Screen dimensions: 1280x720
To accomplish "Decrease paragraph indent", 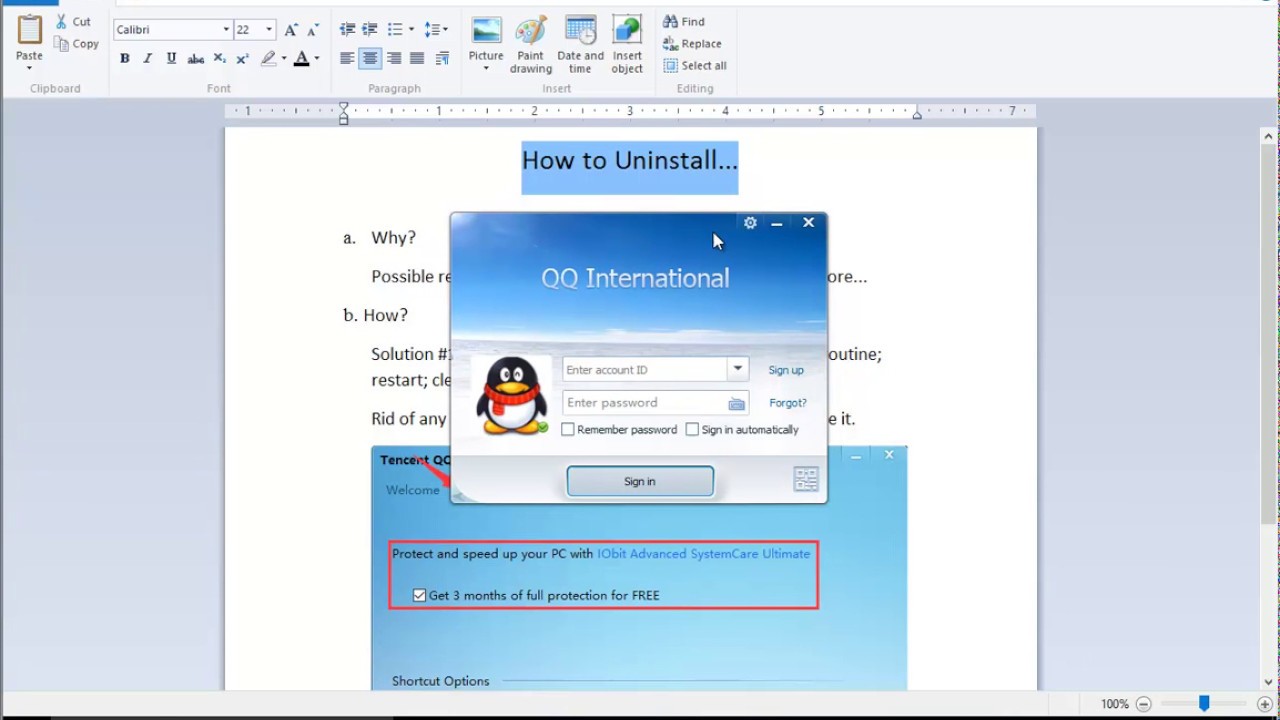I will [347, 30].
